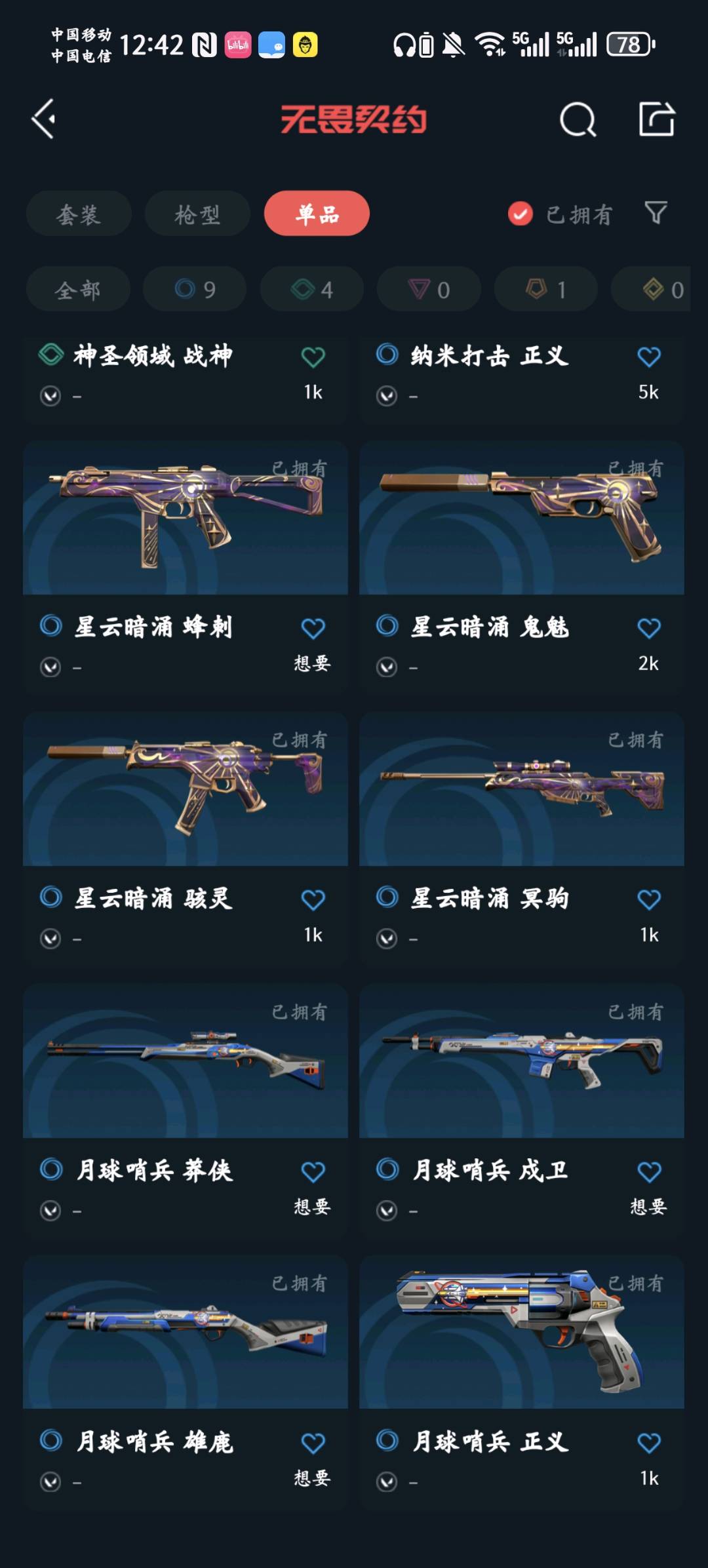Select the 全部 filter button
The height and width of the screenshot is (1568, 708).
point(78,289)
